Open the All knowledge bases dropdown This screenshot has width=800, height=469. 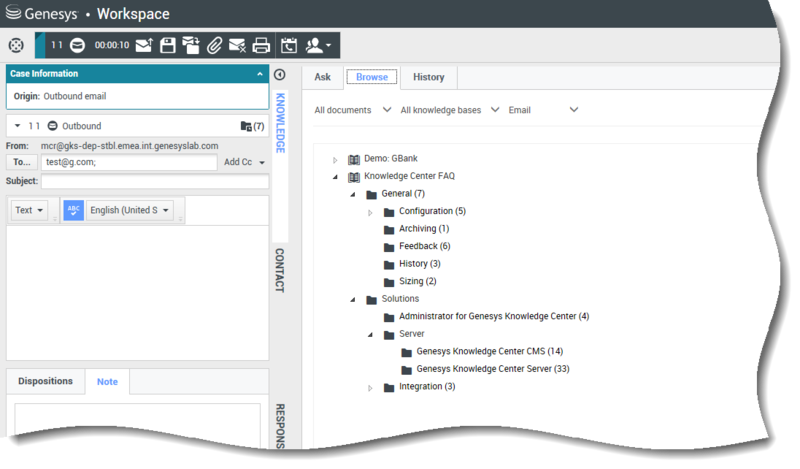(449, 110)
